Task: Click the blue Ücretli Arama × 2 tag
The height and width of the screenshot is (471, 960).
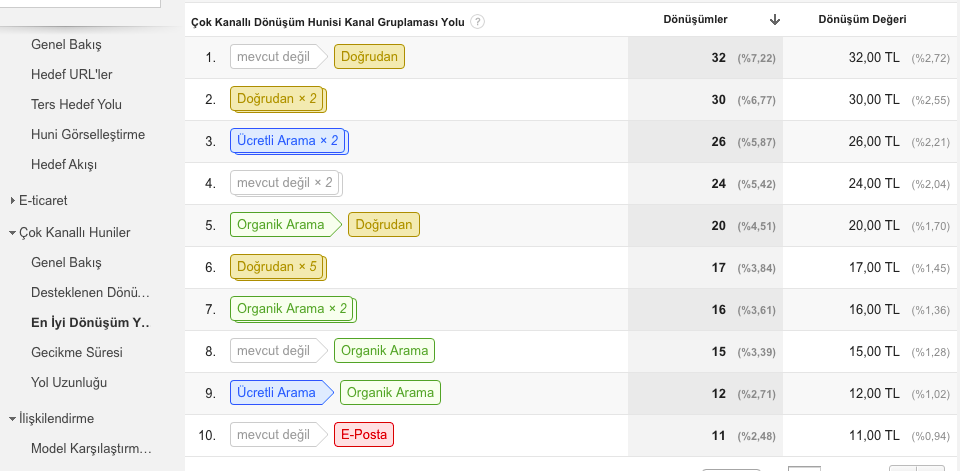Action: [x=289, y=141]
